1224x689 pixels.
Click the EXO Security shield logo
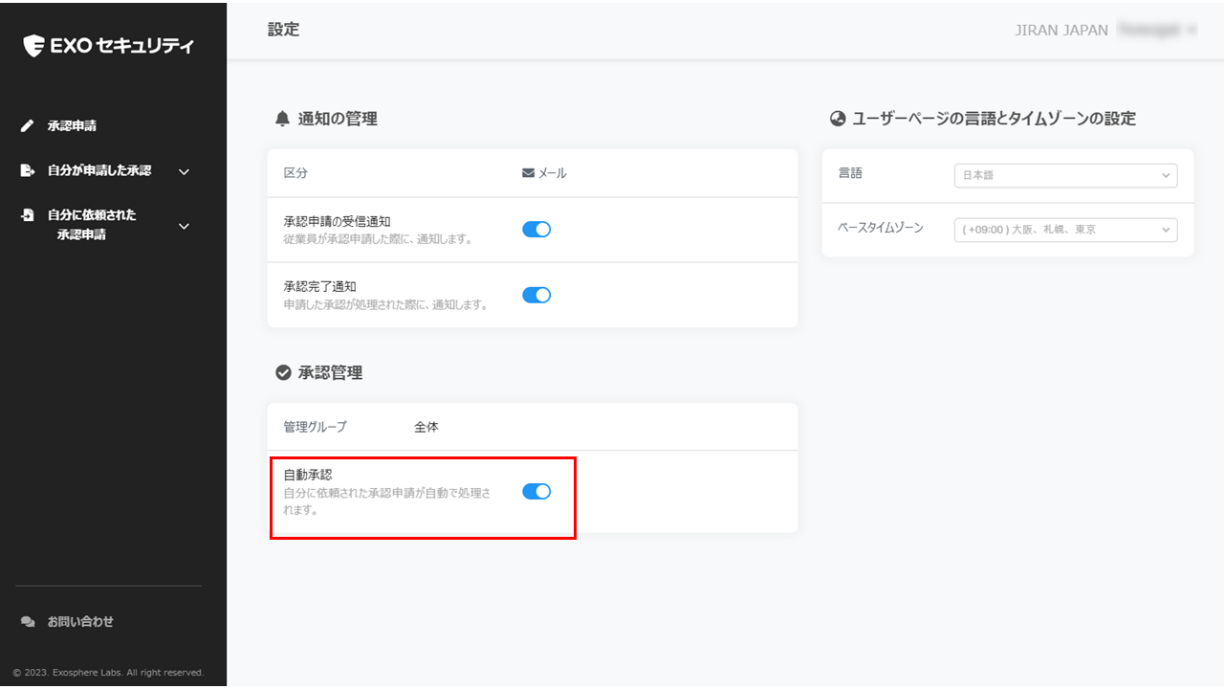pyautogui.click(x=34, y=46)
